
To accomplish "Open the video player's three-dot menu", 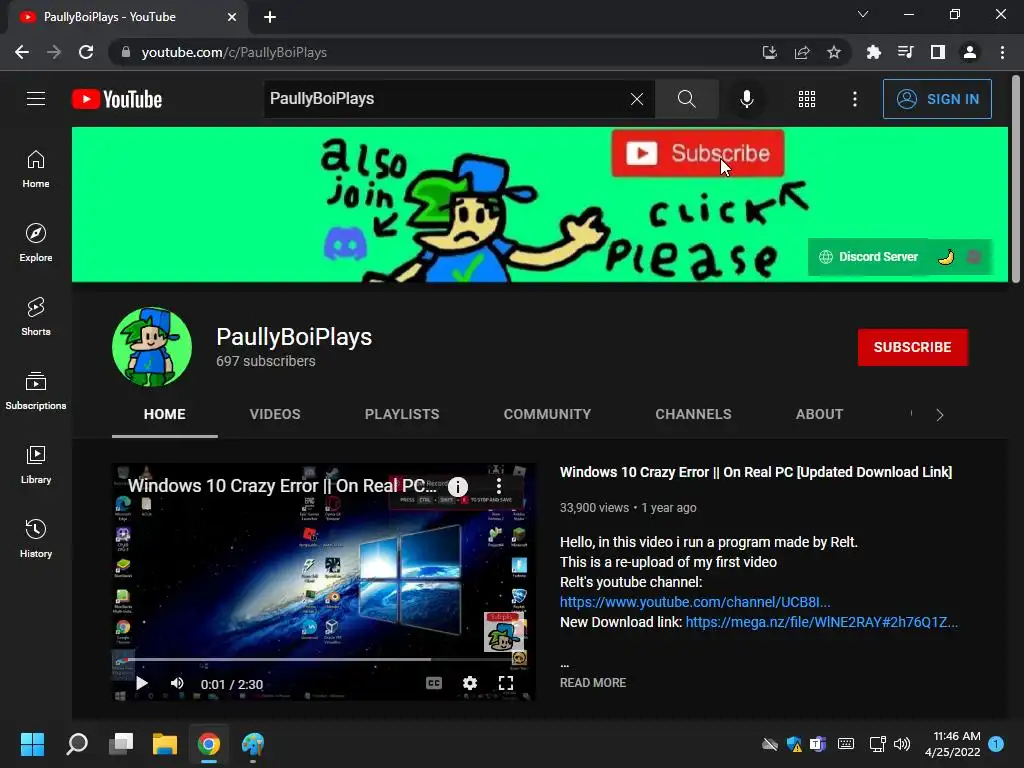I will tap(498, 486).
